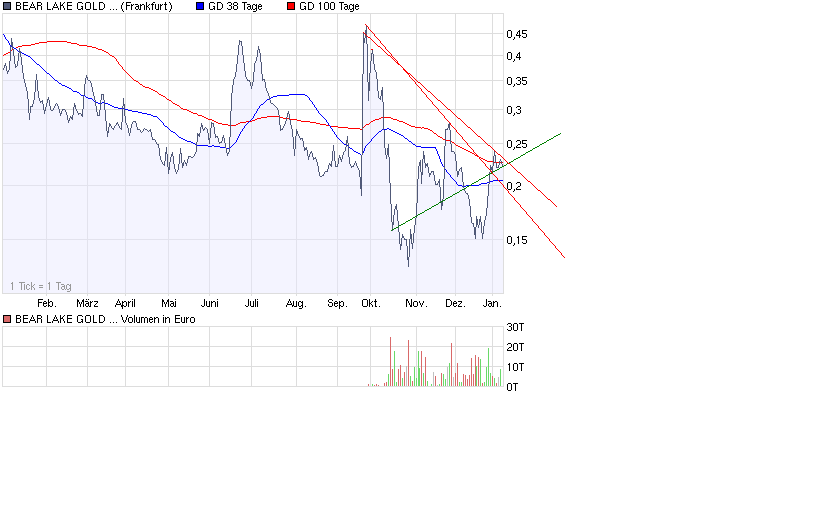Click the '0,3' price axis value
Screen dimensions: 840x525
tap(514, 110)
